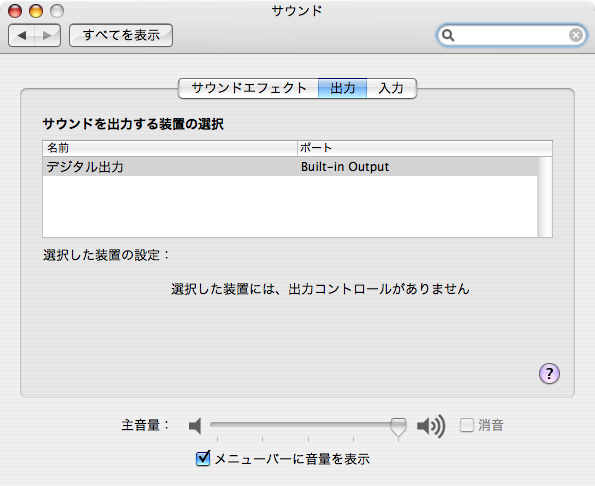The height and width of the screenshot is (486, 595).
Task: Click the low volume speaker icon
Action: 195,426
